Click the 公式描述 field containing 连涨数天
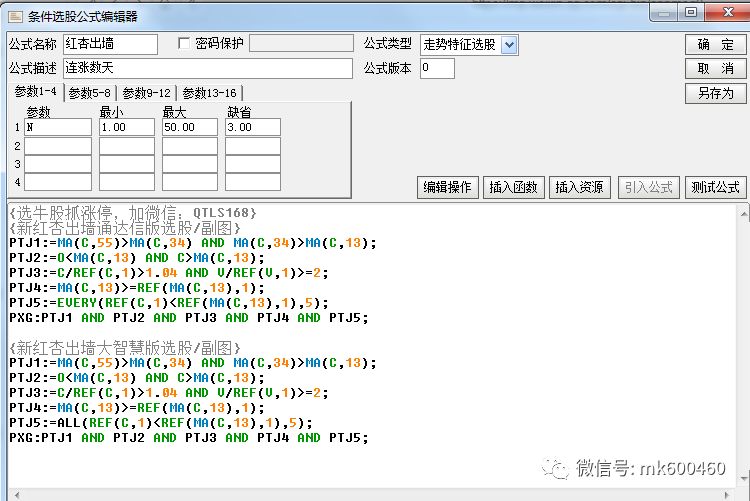750x501 pixels. [x=207, y=68]
